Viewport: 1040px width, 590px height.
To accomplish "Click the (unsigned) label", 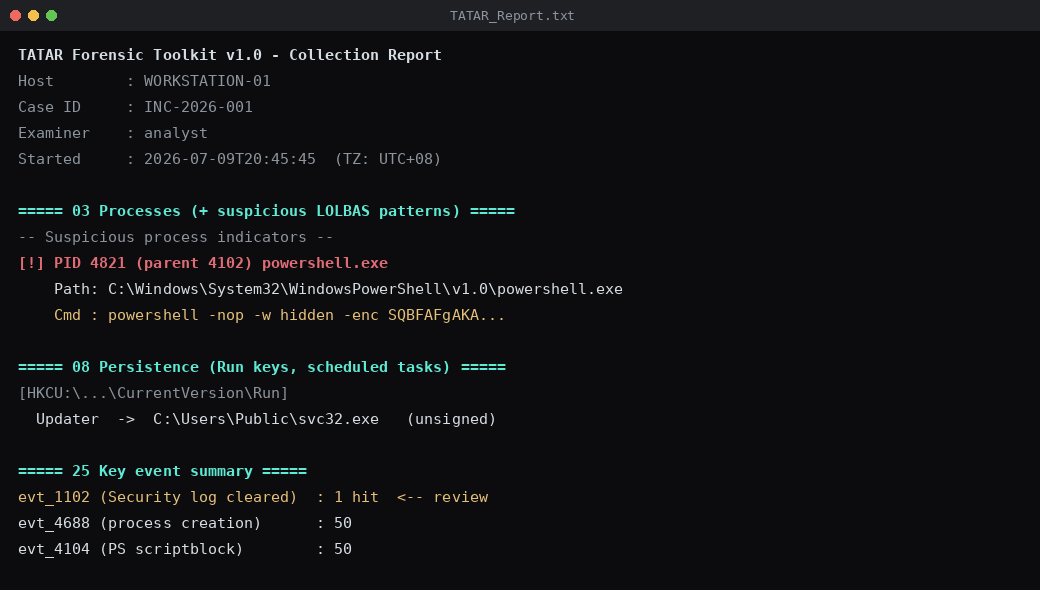I will point(452,419).
